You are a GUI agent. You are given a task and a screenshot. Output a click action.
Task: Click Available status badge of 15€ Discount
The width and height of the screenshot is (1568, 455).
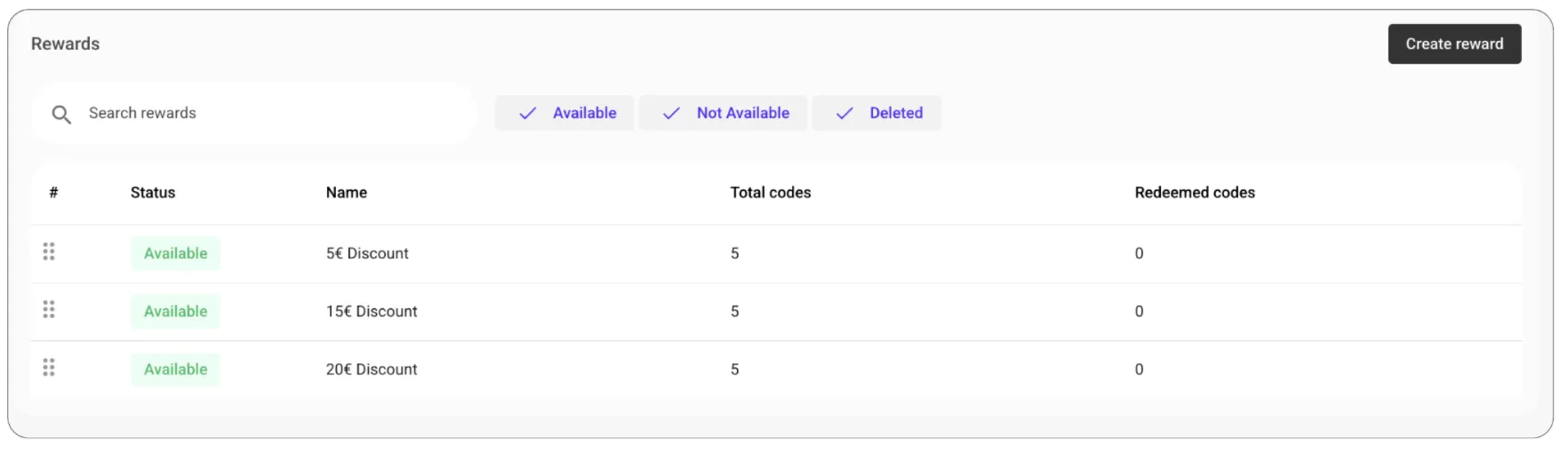coord(175,312)
